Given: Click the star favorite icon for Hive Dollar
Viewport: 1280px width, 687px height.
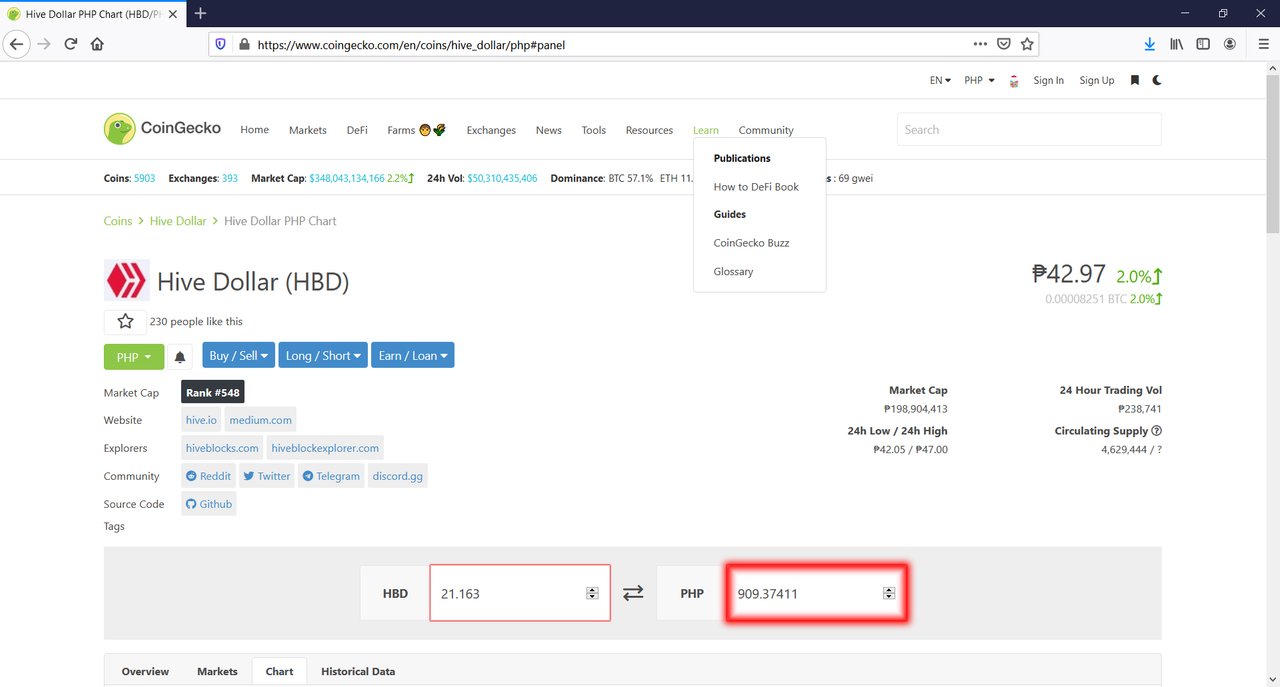Looking at the screenshot, I should [125, 321].
